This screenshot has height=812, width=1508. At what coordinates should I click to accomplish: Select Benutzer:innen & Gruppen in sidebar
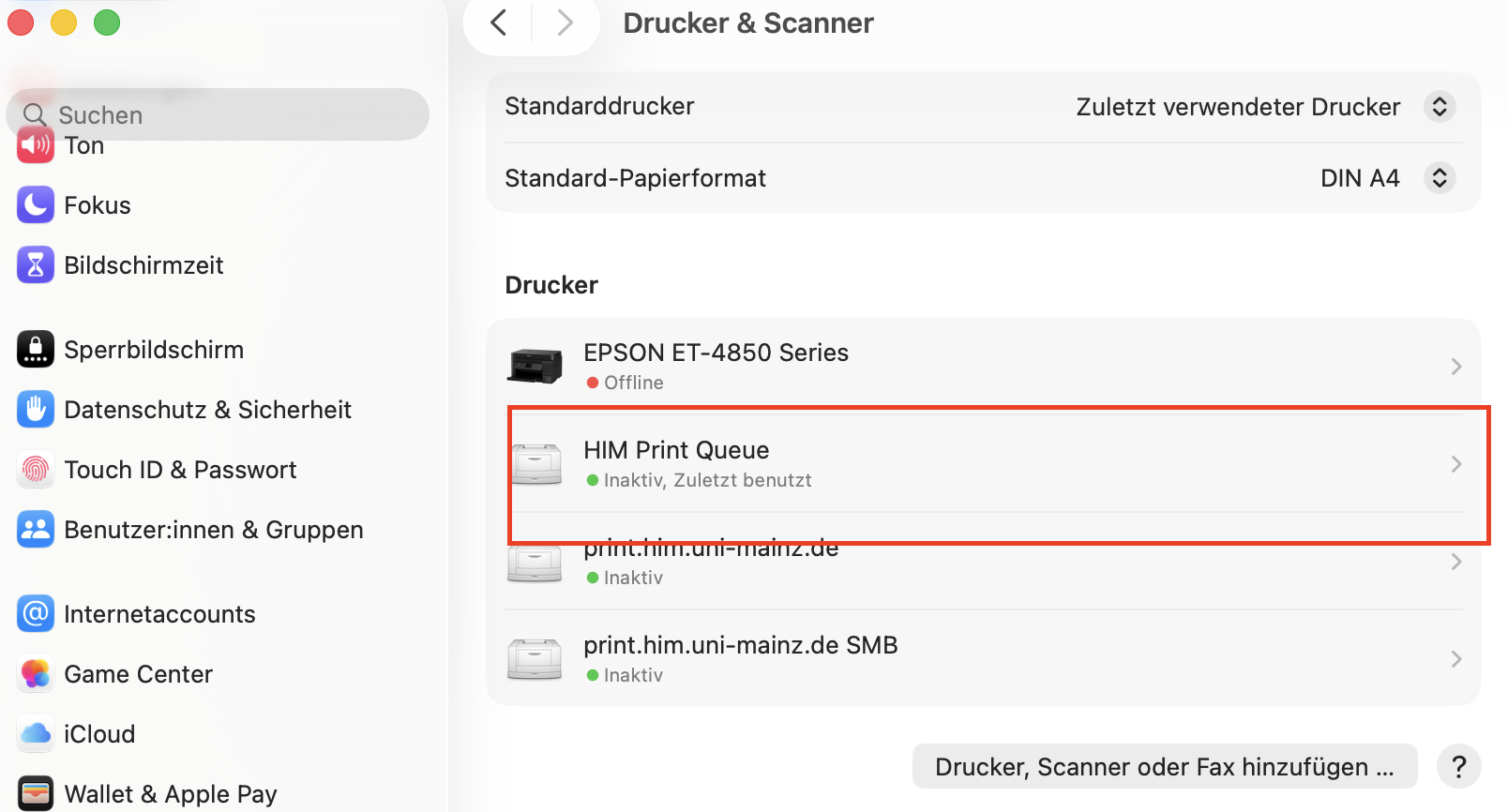[213, 530]
